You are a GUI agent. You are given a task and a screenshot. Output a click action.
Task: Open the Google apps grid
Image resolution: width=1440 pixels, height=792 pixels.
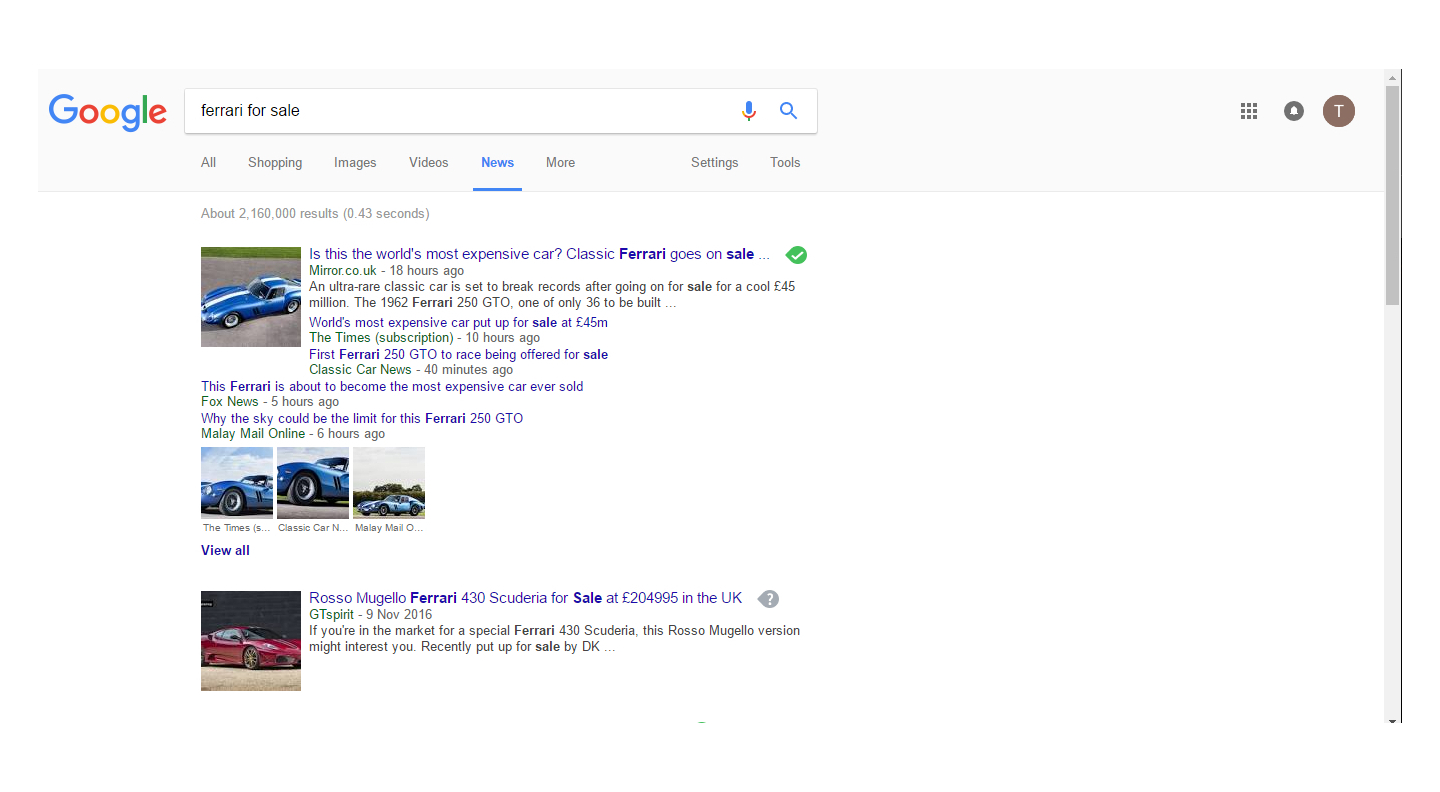1249,111
